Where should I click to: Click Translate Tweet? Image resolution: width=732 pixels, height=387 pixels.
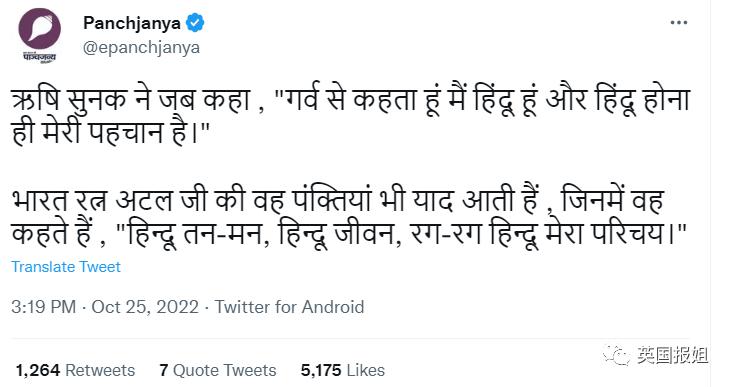[66, 267]
